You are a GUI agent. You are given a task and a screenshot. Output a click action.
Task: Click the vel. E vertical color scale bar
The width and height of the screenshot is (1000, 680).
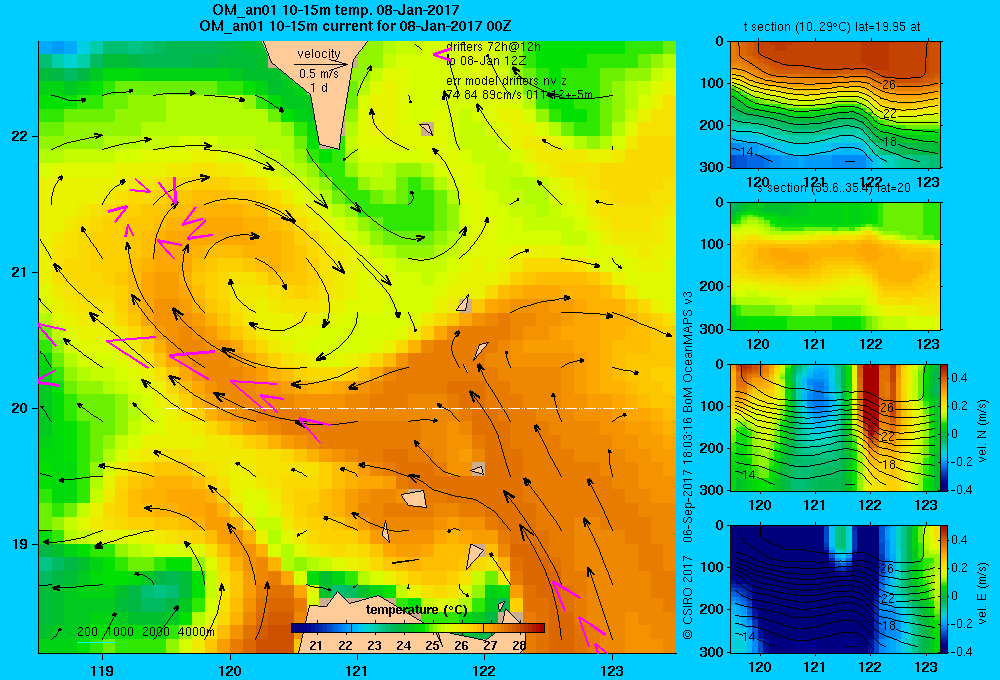click(944, 589)
